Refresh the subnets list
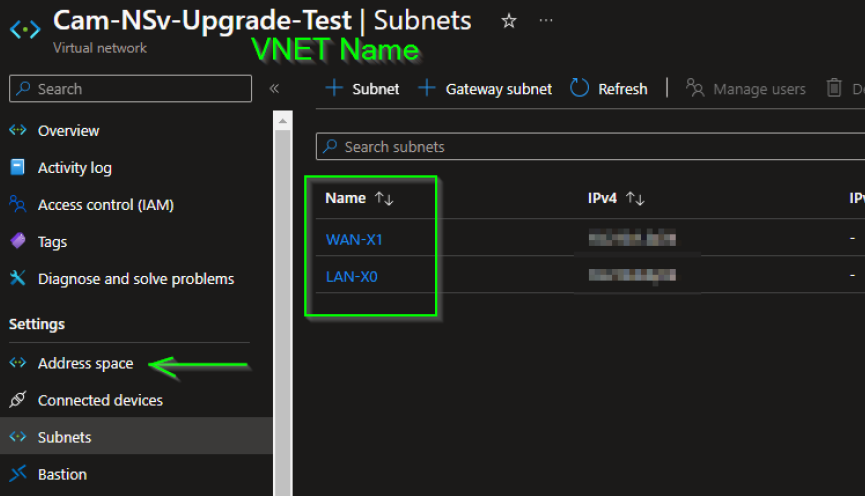This screenshot has width=865, height=498. coord(609,89)
